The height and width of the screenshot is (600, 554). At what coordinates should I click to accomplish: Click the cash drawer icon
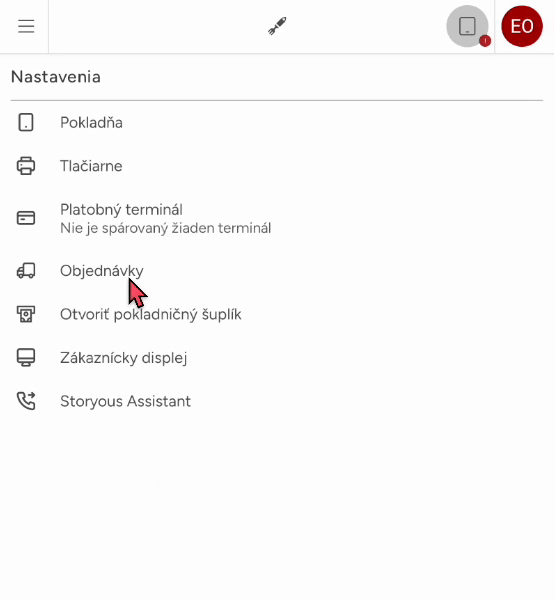[x=26, y=314]
